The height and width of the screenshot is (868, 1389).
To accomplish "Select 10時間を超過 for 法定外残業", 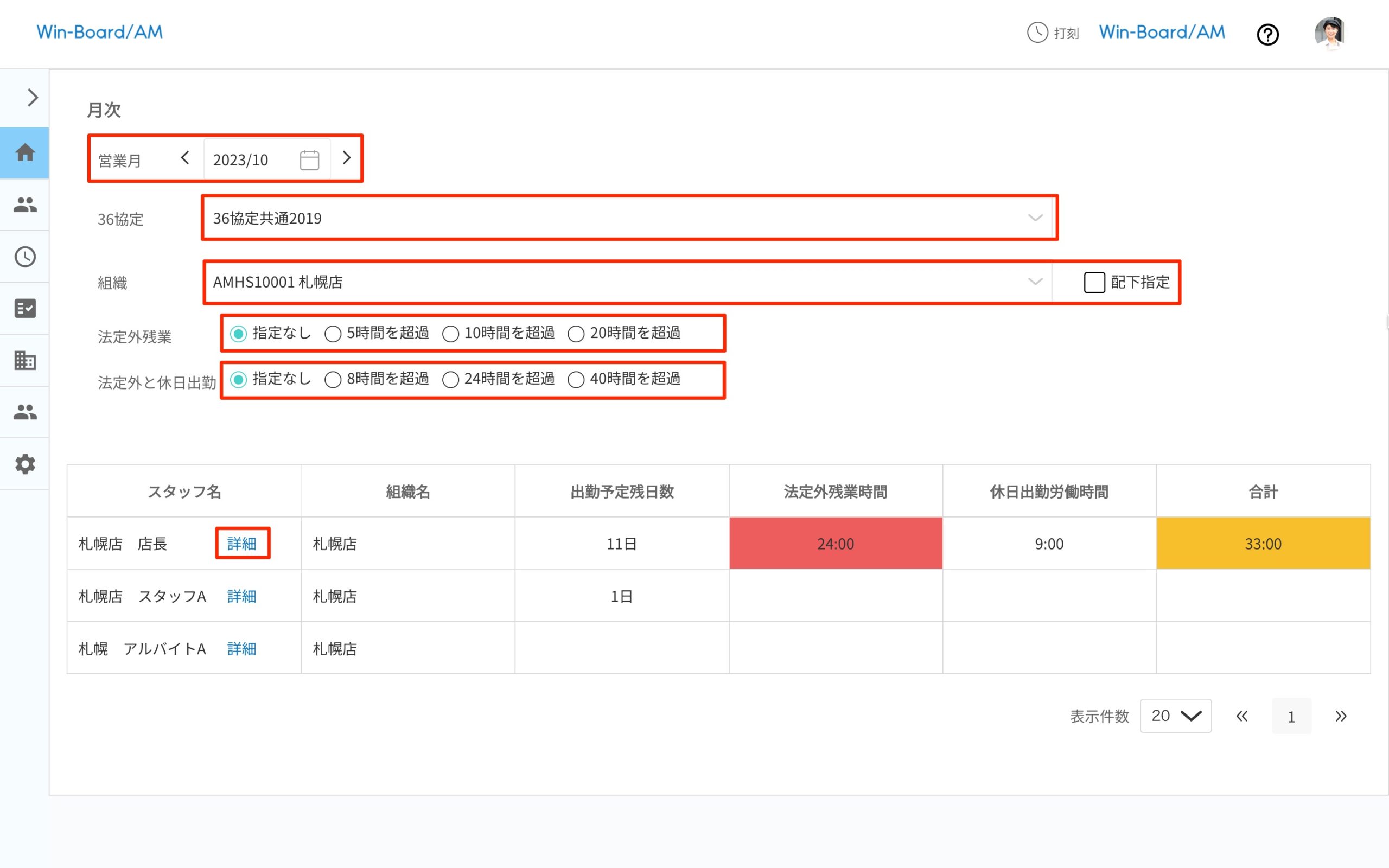I will click(x=450, y=334).
